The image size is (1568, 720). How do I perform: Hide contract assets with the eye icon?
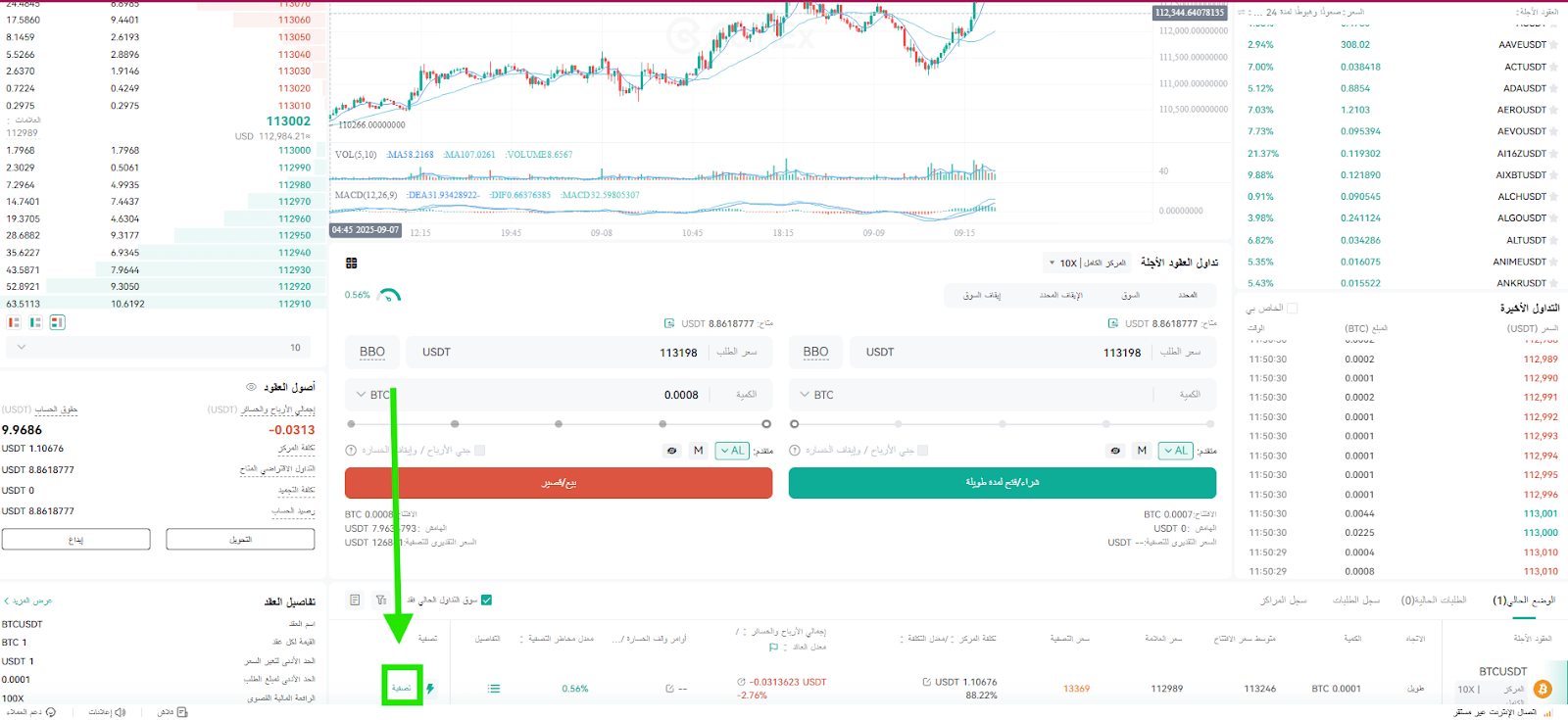251,387
